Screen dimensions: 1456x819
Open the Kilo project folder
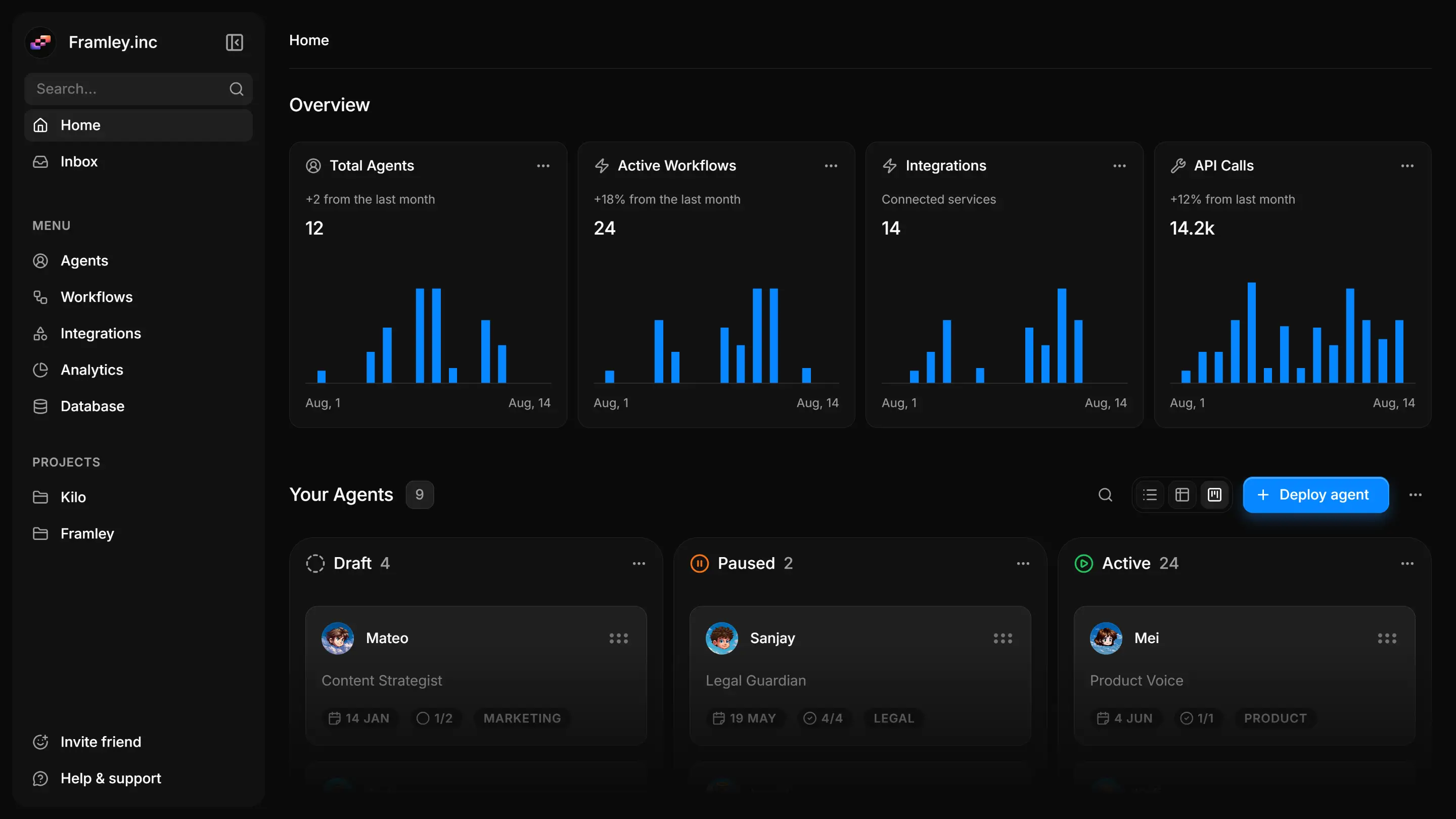point(73,497)
